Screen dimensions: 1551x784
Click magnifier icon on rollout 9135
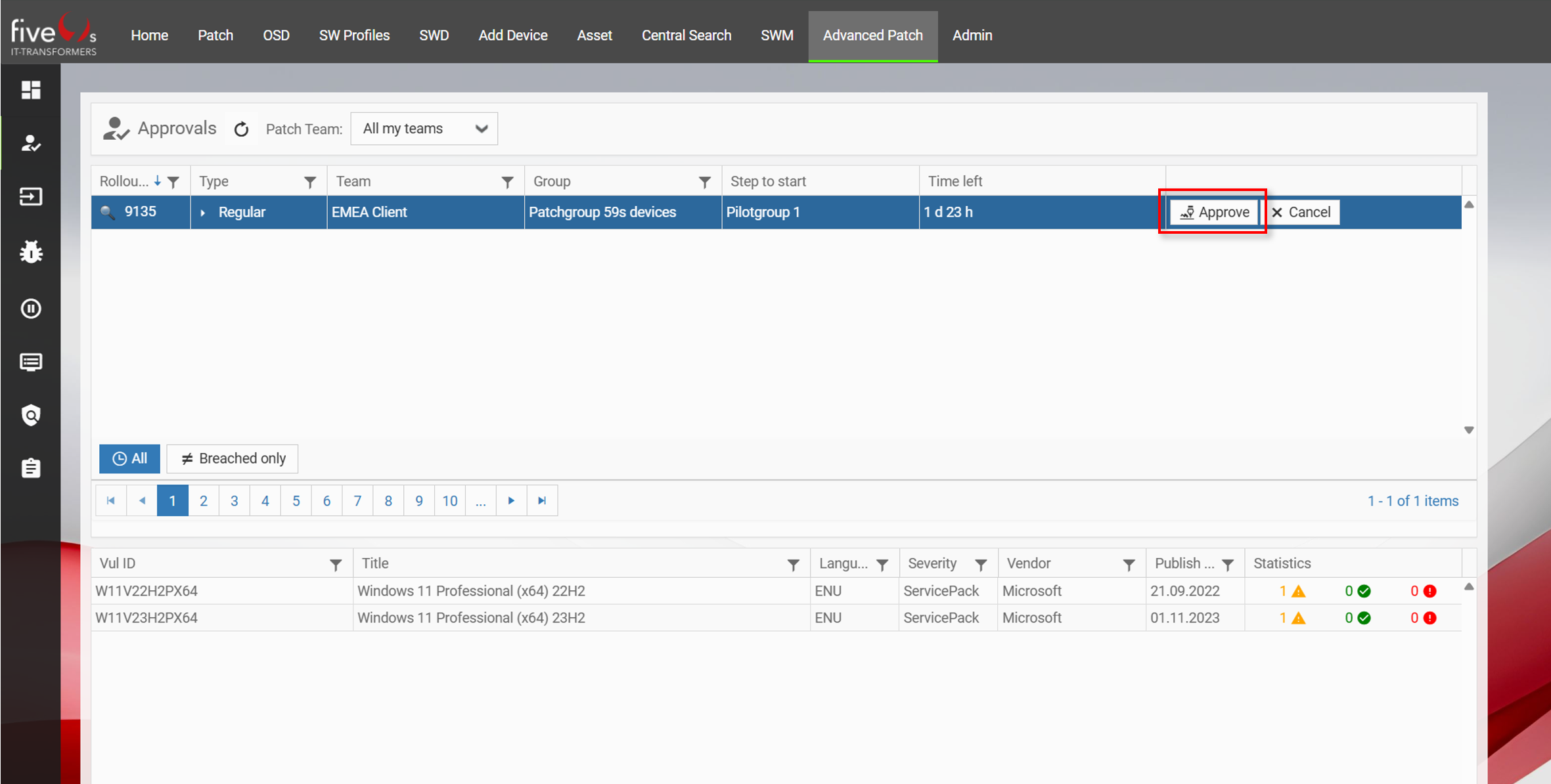click(107, 212)
